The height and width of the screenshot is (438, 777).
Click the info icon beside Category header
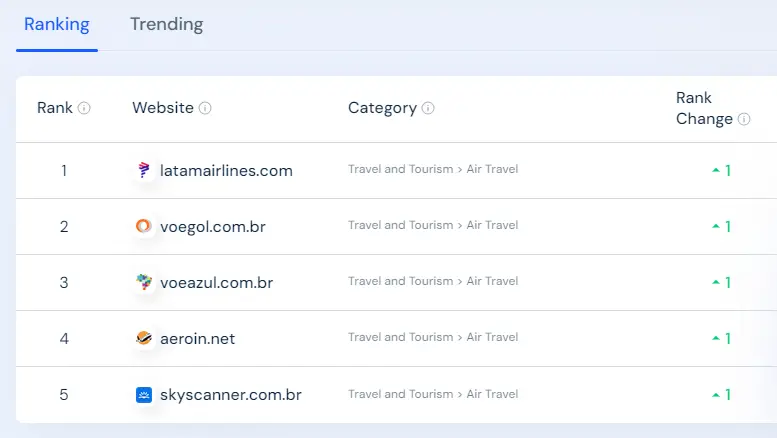coord(428,108)
